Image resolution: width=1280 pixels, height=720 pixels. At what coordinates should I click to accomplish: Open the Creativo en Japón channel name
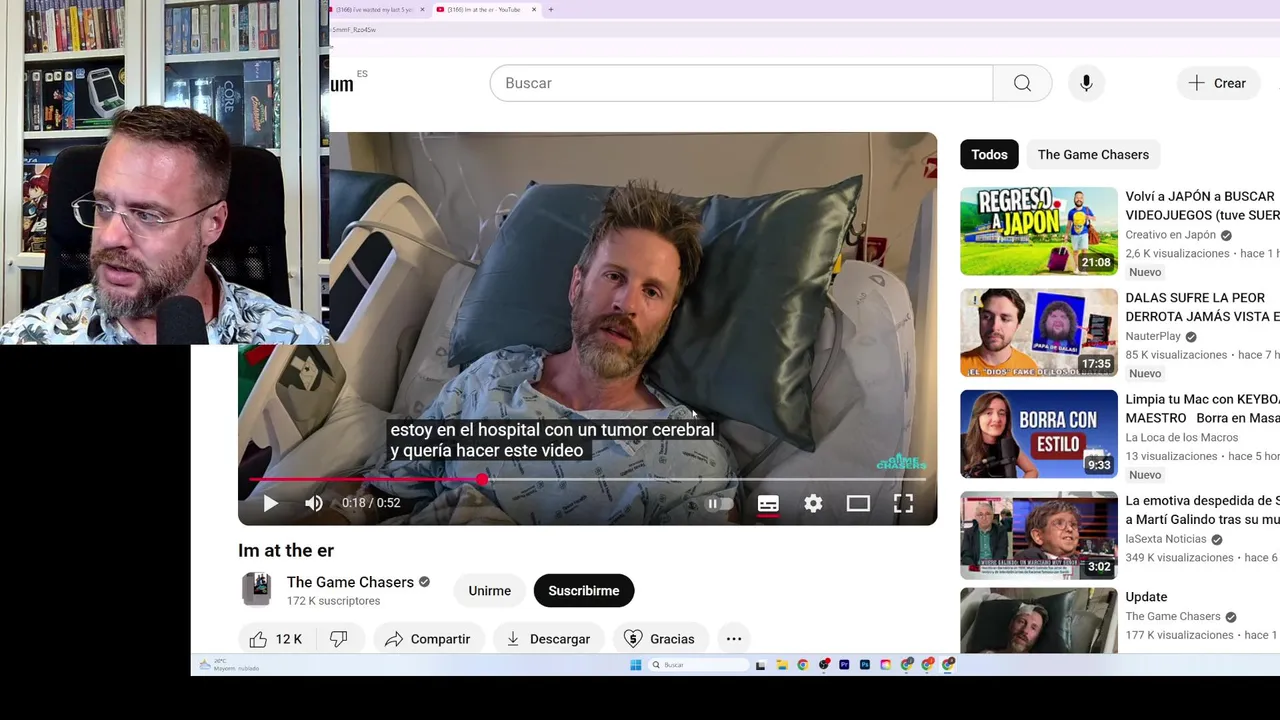coord(1171,235)
